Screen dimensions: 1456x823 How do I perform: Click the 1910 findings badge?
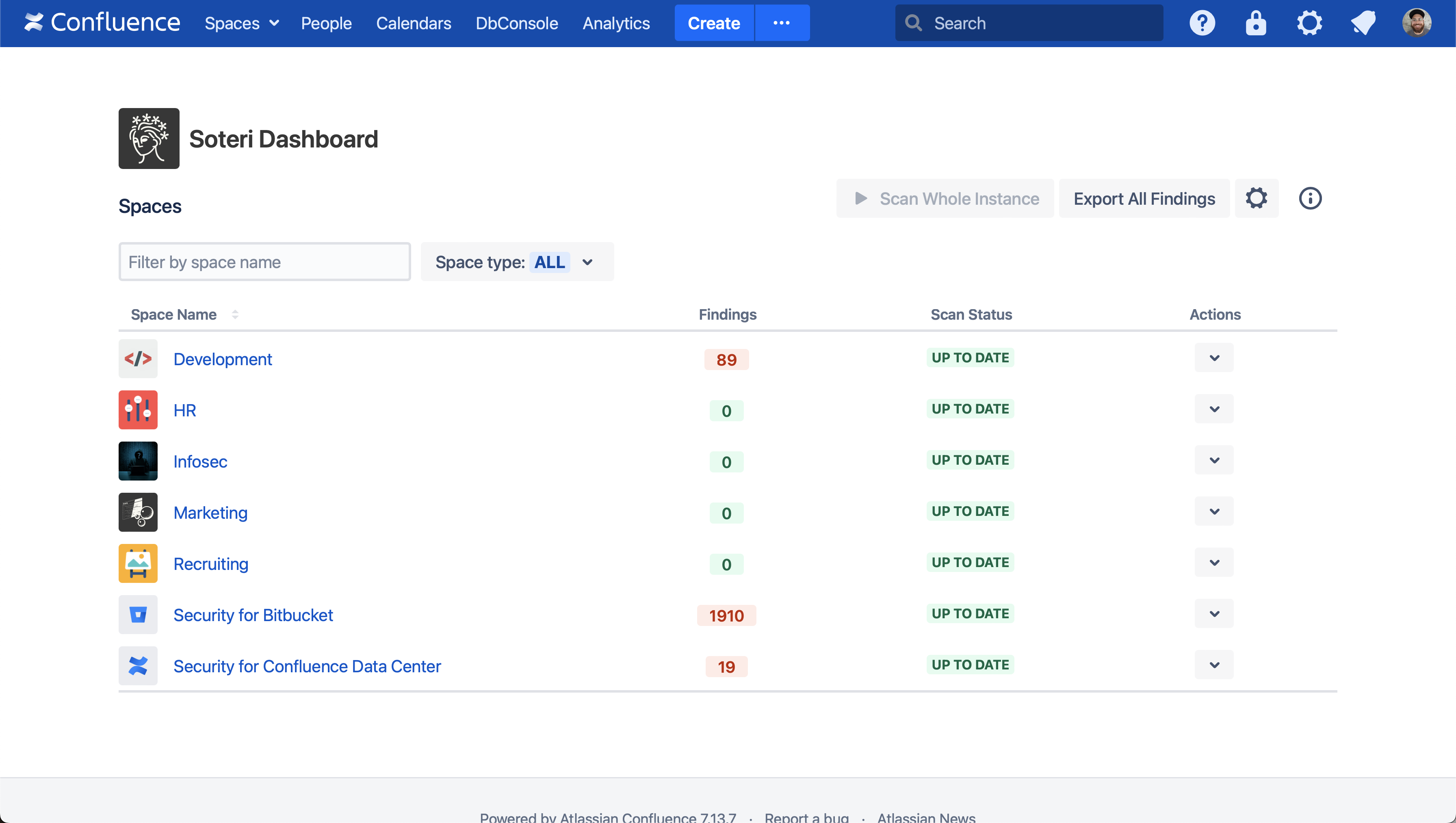pos(726,615)
